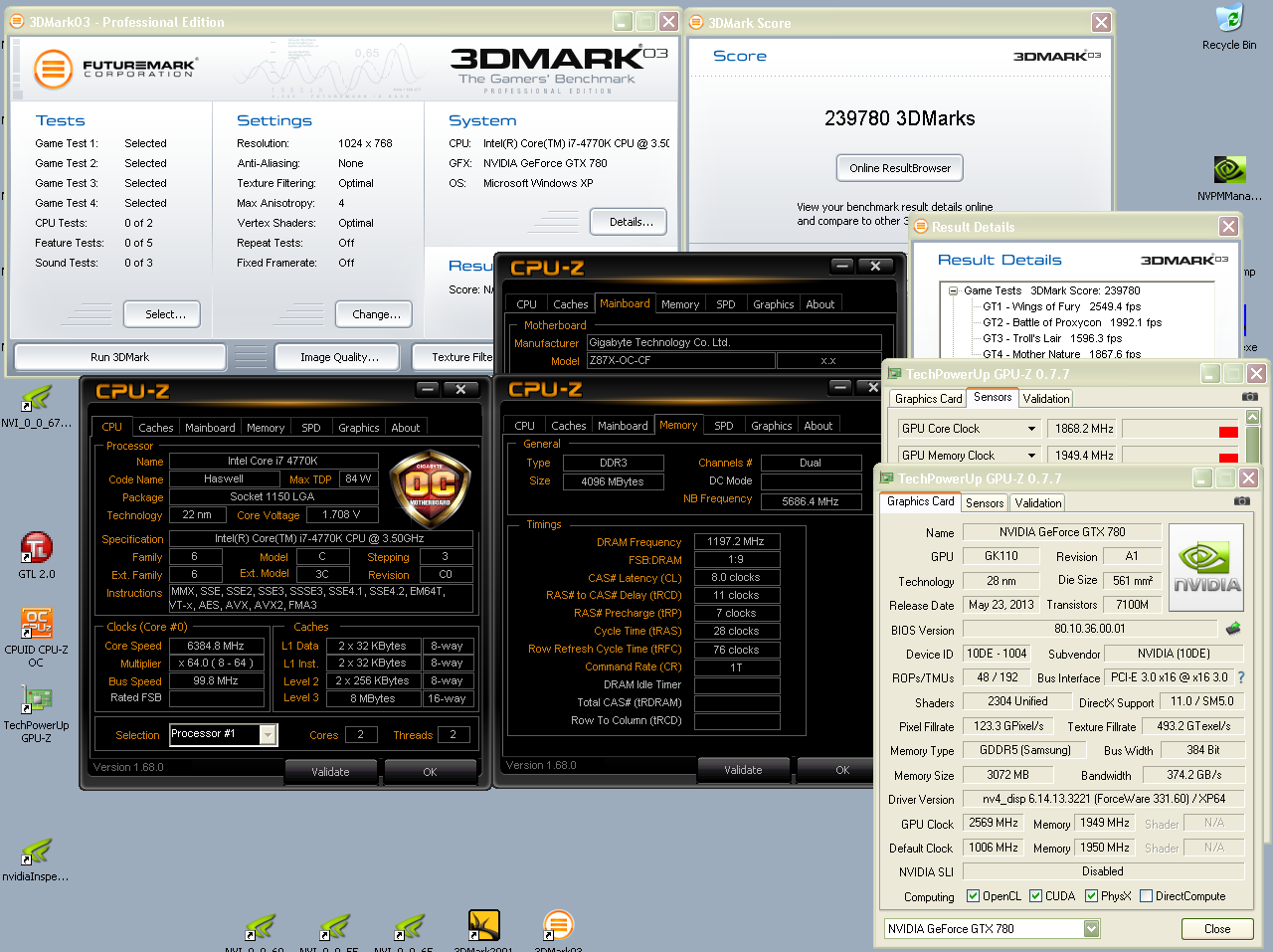This screenshot has width=1273, height=952.
Task: Click OK in the CPU-Z CPU window
Action: pos(430,772)
